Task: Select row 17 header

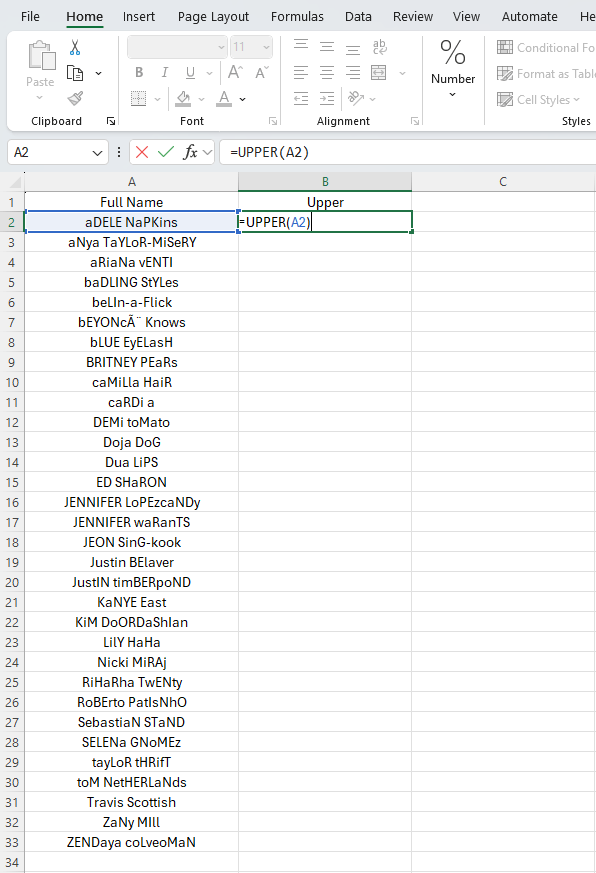Action: (12, 522)
